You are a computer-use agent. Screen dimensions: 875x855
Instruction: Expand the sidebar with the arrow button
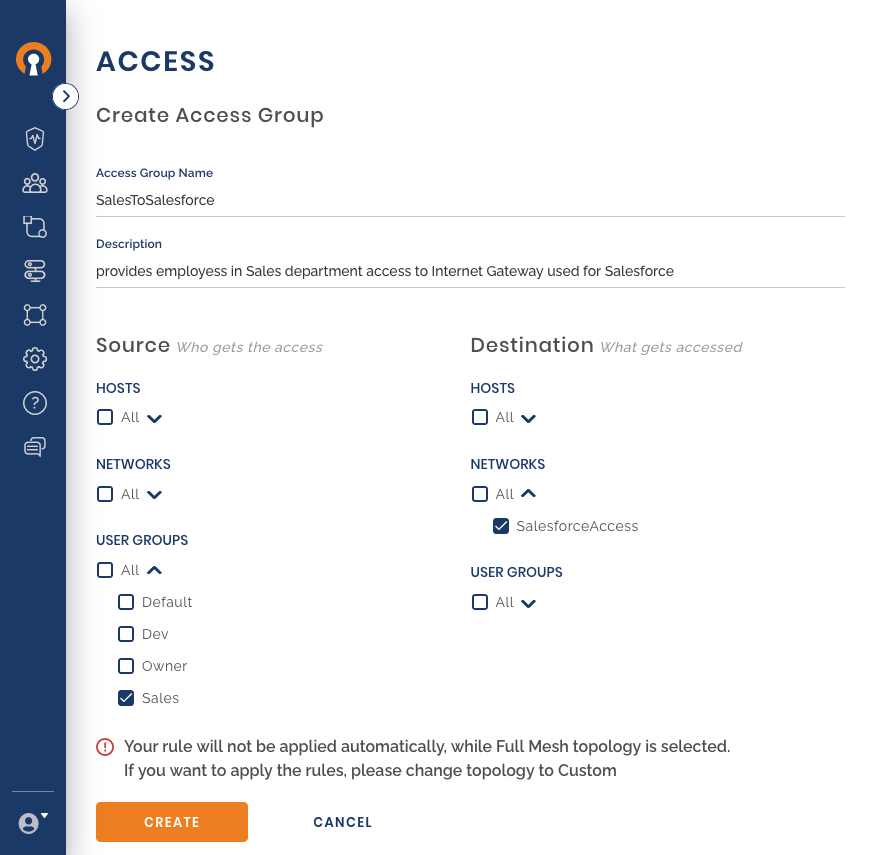(66, 97)
